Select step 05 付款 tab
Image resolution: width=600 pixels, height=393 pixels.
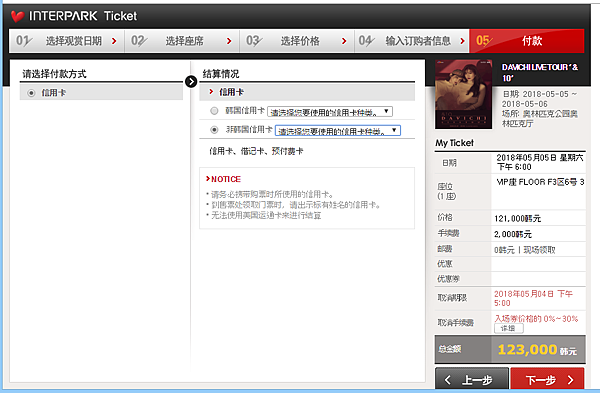(527, 41)
